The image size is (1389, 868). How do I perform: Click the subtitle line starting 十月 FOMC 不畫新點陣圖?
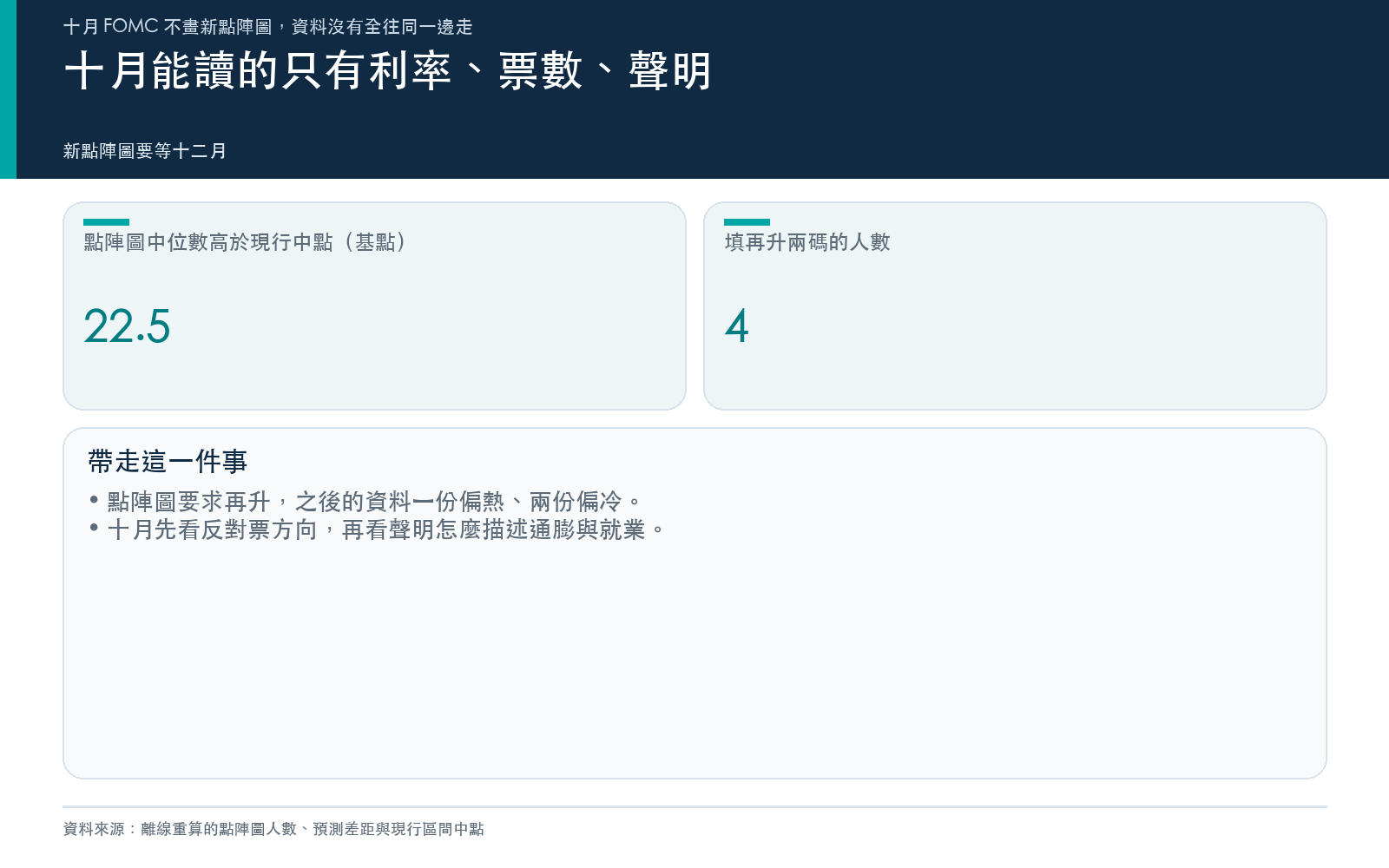pos(267,27)
